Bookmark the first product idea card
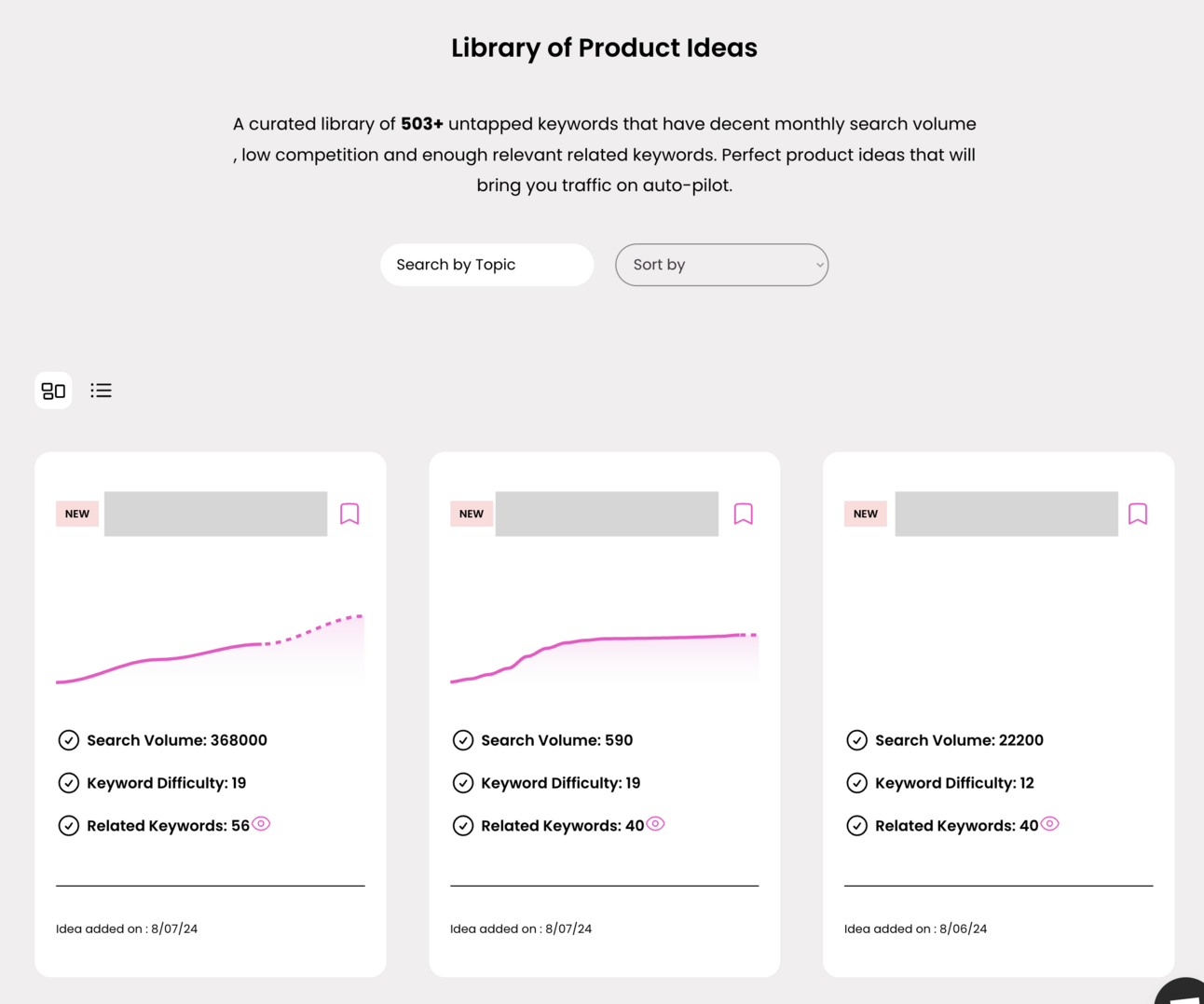This screenshot has width=1204, height=1004. (349, 514)
